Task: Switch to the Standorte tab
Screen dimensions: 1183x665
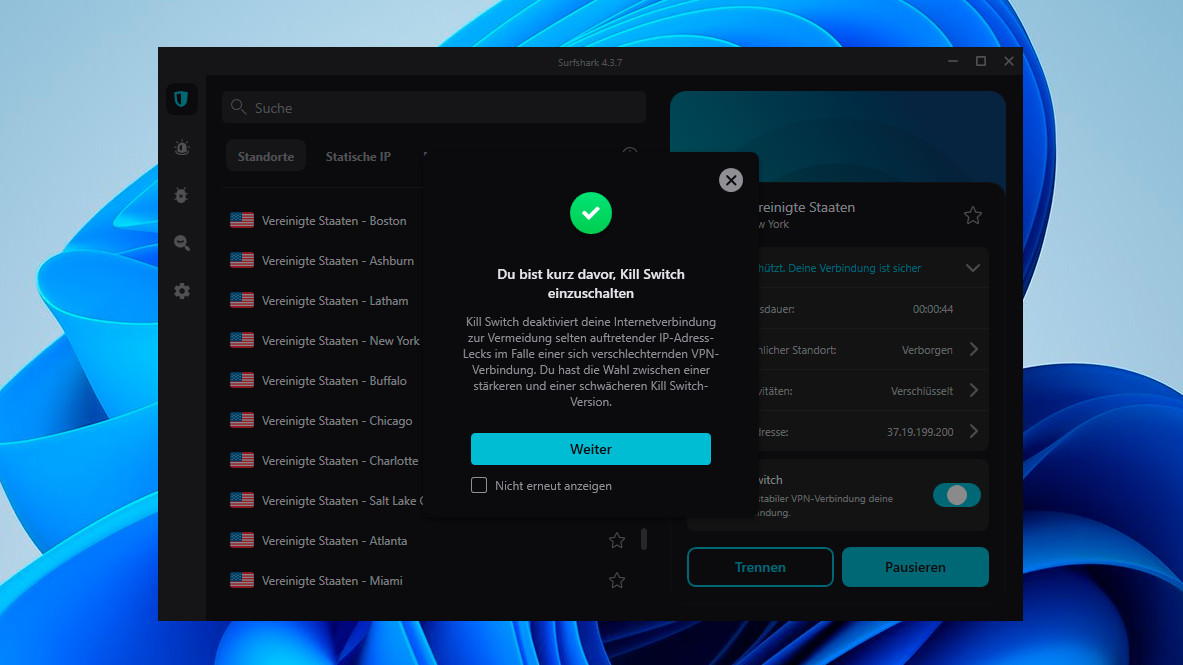Action: [266, 156]
